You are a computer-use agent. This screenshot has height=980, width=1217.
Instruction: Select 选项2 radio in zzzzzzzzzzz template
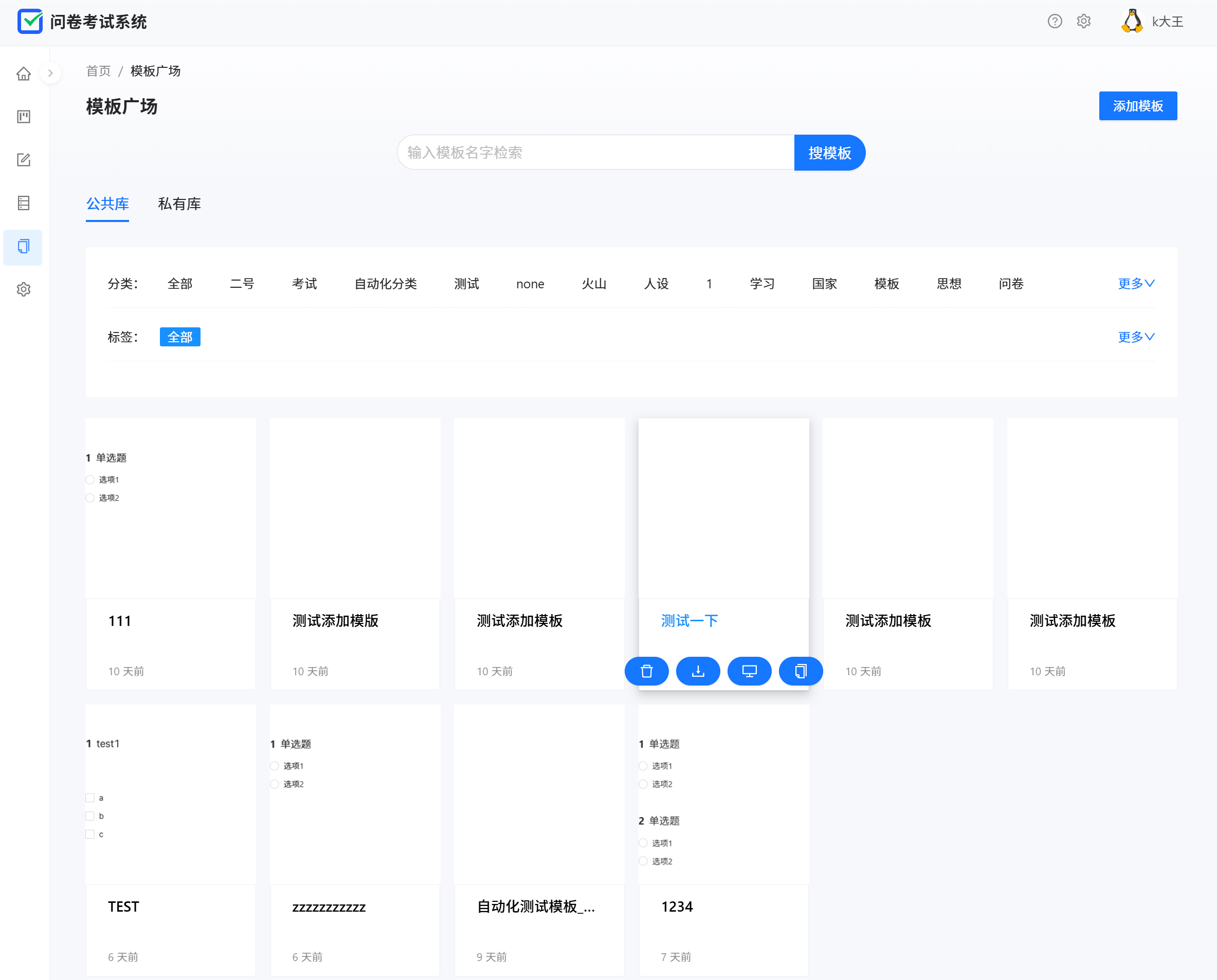coord(275,784)
